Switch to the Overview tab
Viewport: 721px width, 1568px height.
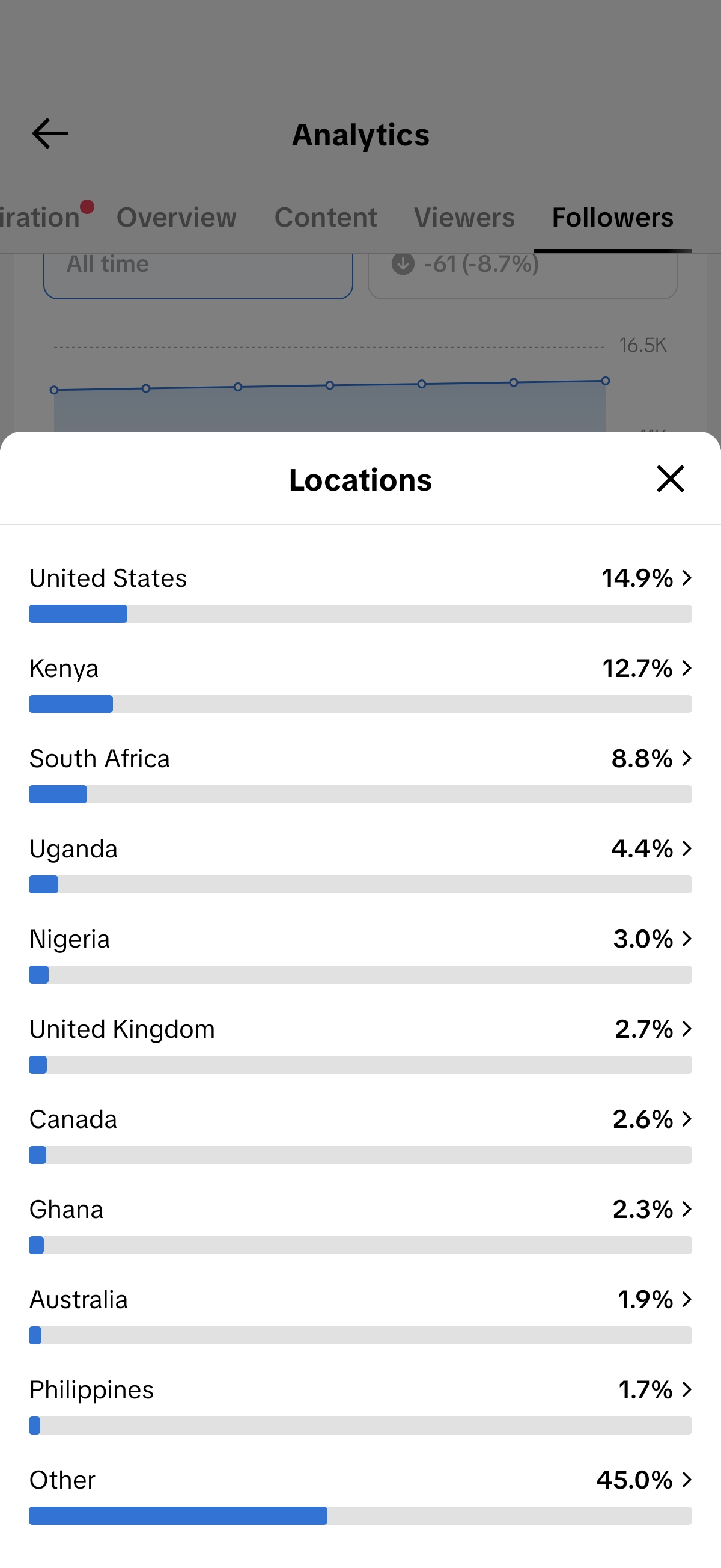tap(177, 217)
